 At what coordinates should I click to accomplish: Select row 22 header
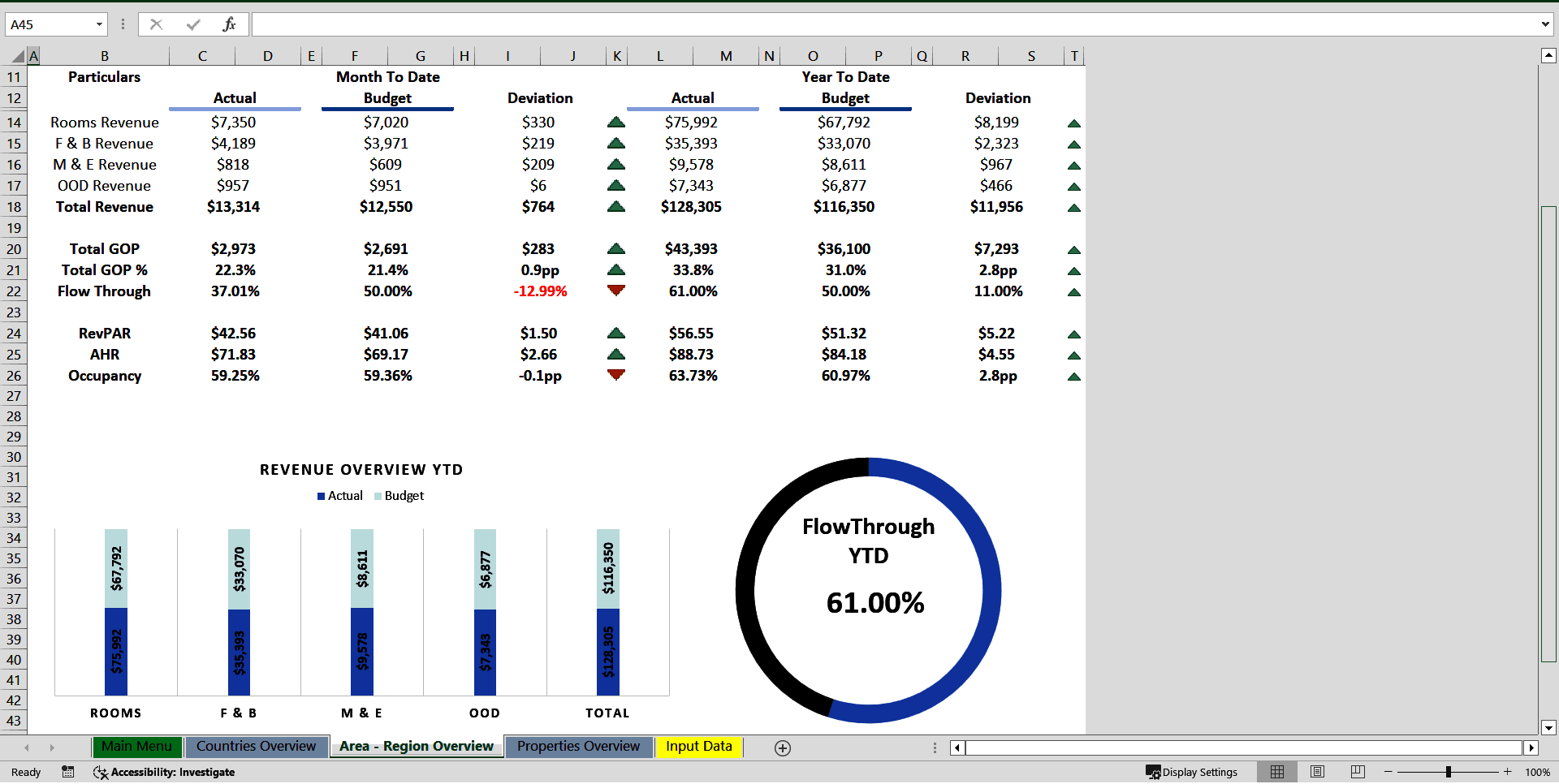(14, 291)
